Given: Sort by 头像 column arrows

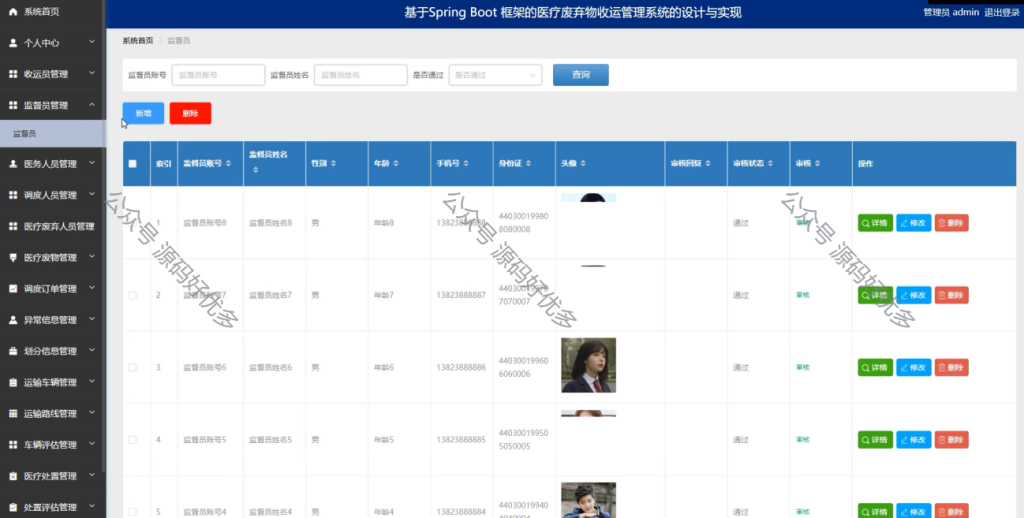Looking at the screenshot, I should click(x=583, y=163).
